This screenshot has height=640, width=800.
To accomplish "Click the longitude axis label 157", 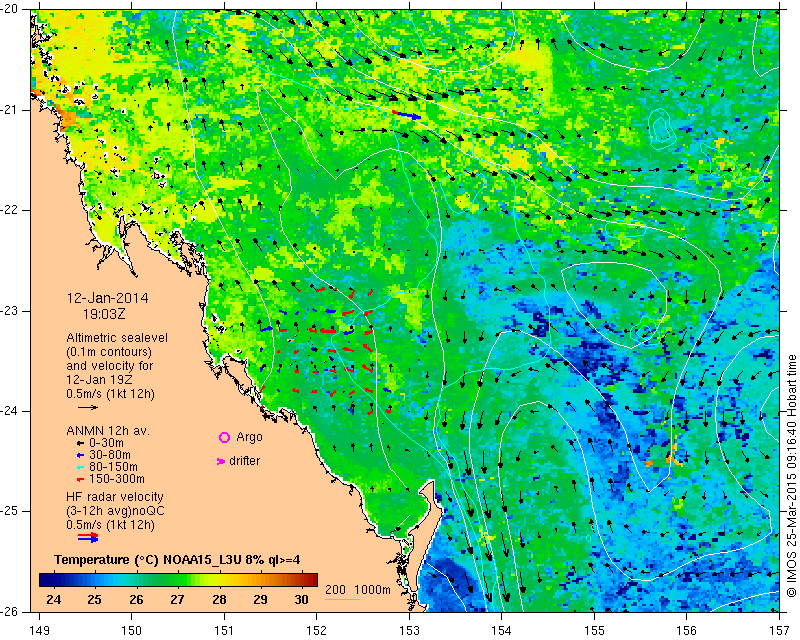I will click(779, 631).
